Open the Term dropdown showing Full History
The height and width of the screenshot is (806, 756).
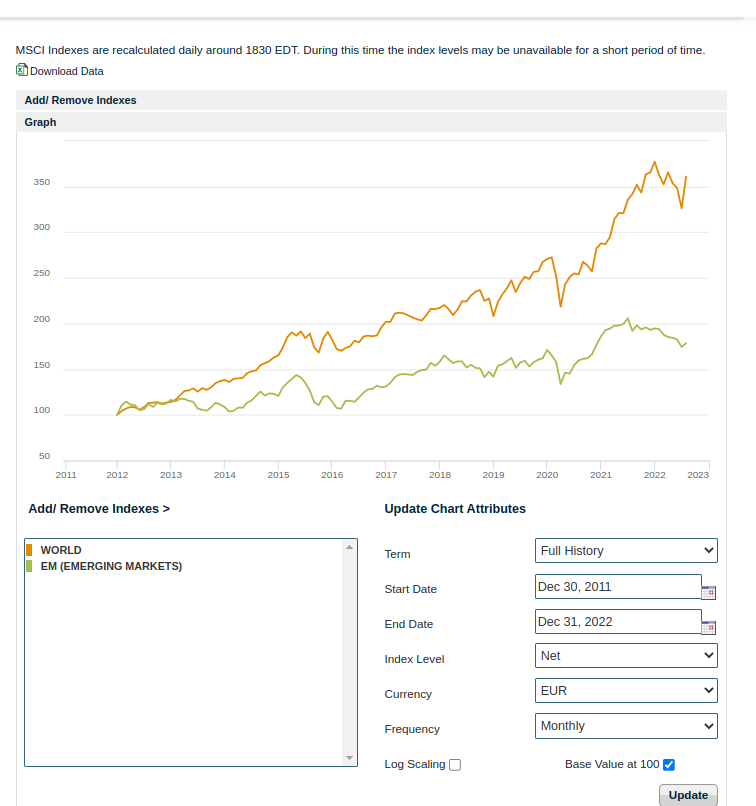[626, 550]
